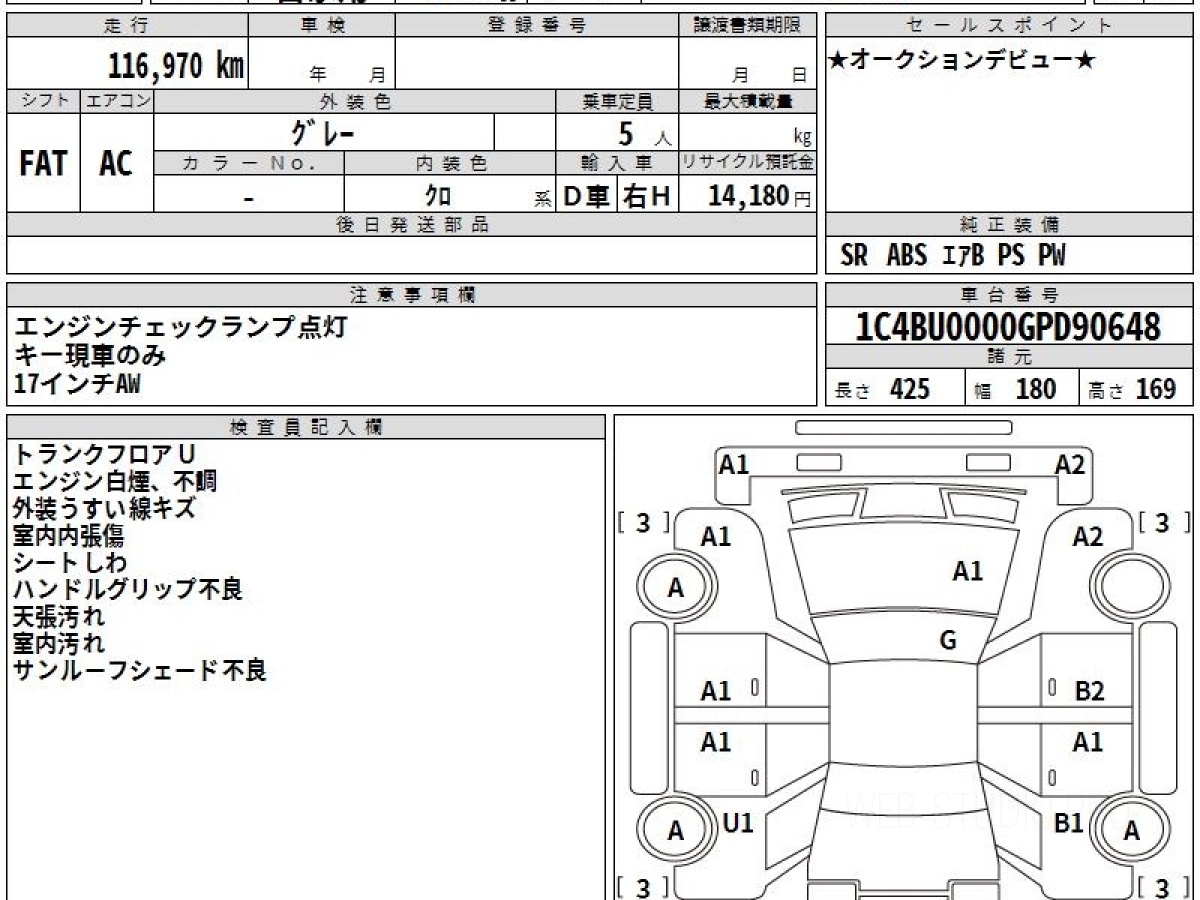Click the ABS equipment code
The height and width of the screenshot is (900, 1200).
click(907, 256)
